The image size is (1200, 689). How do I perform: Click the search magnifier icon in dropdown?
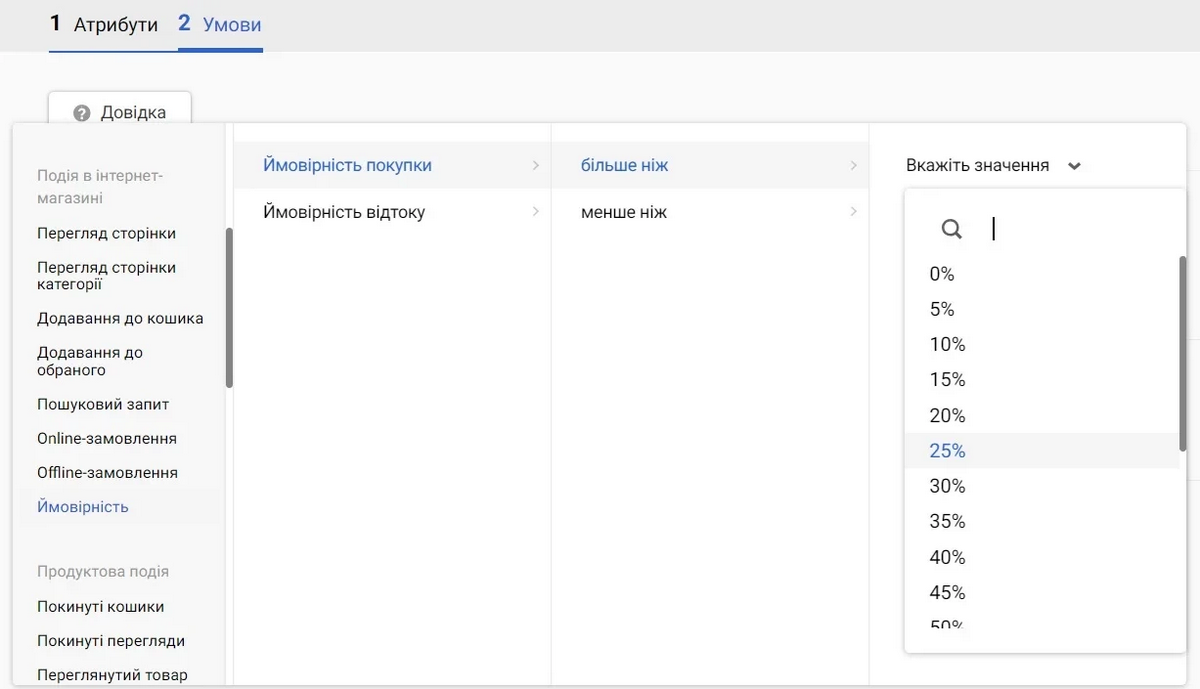[x=951, y=230]
